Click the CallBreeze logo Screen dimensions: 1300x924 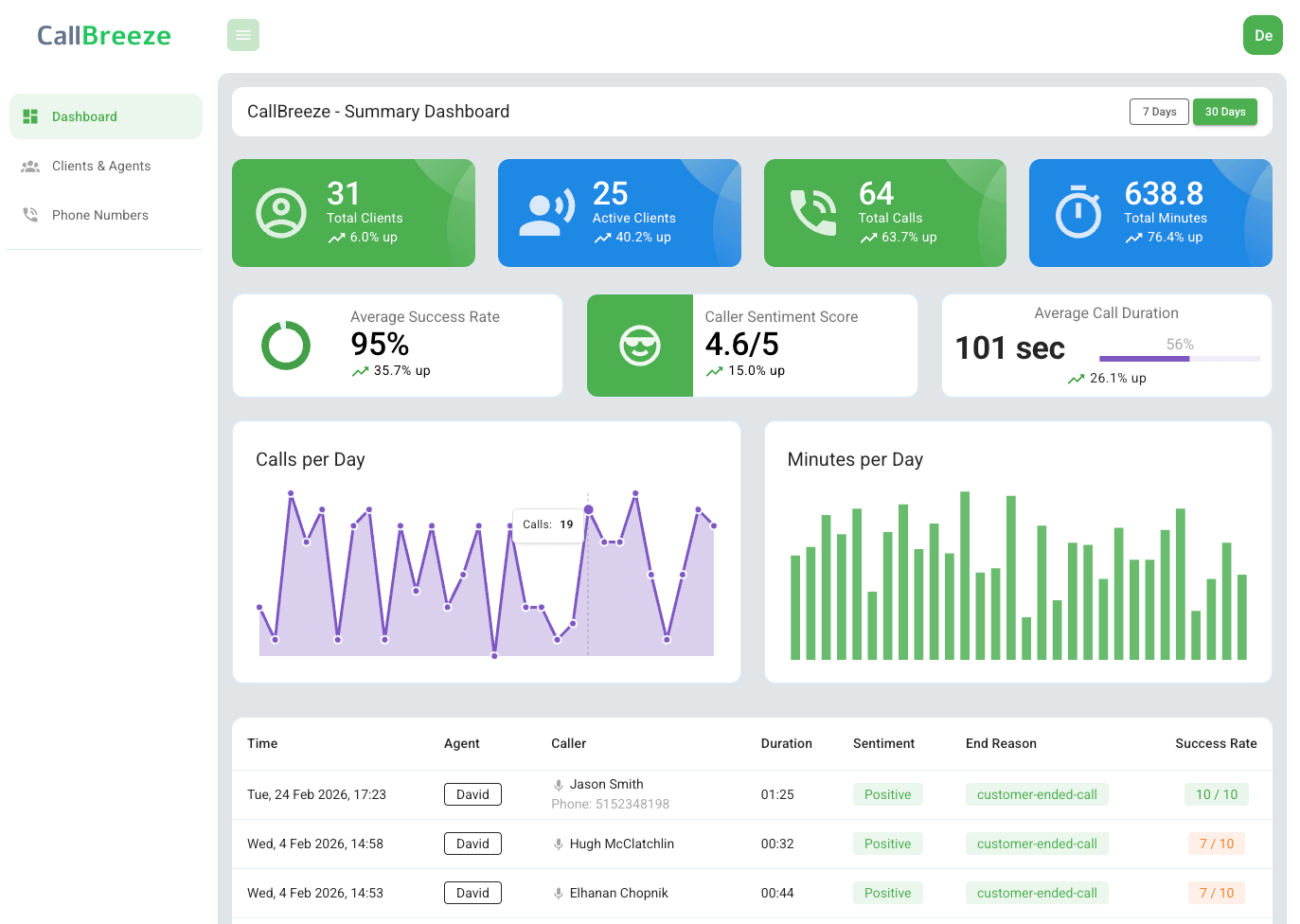pos(104,36)
